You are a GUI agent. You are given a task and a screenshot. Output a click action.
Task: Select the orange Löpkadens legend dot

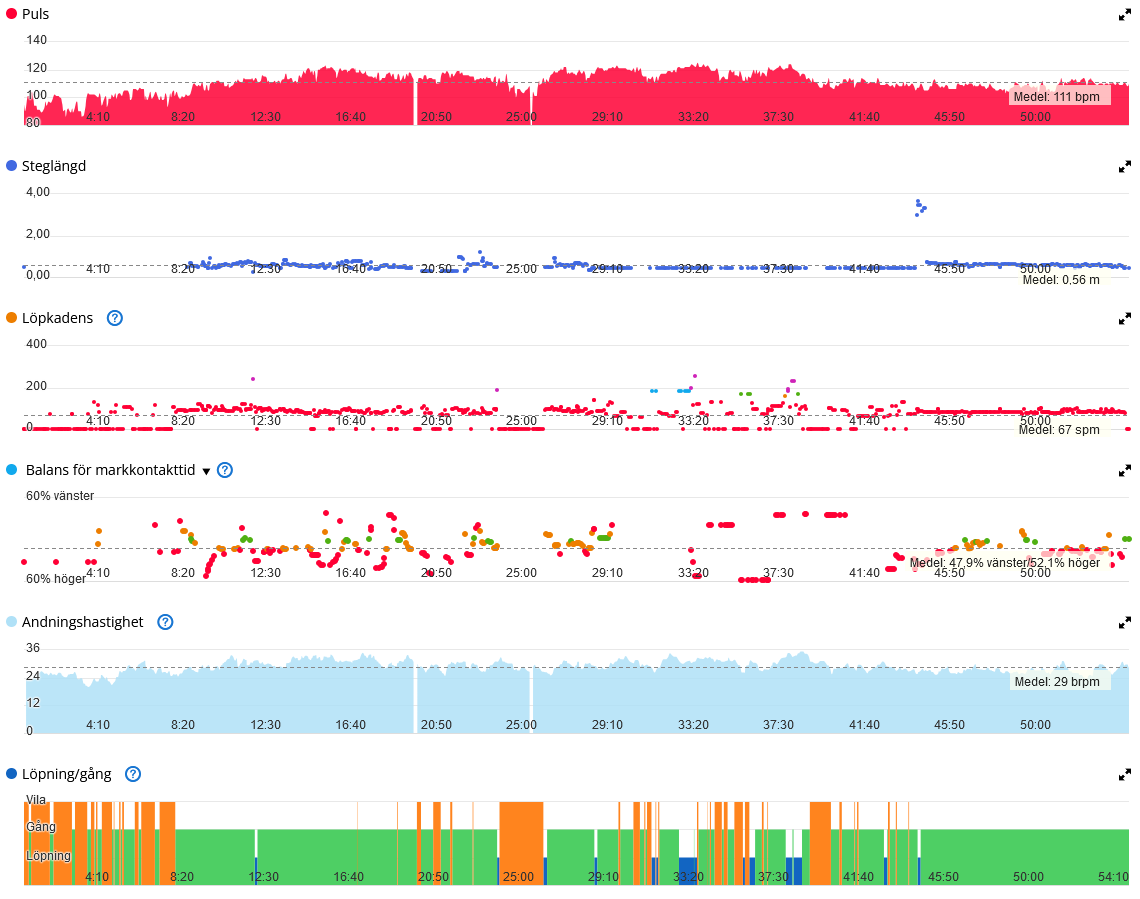pyautogui.click(x=12, y=318)
